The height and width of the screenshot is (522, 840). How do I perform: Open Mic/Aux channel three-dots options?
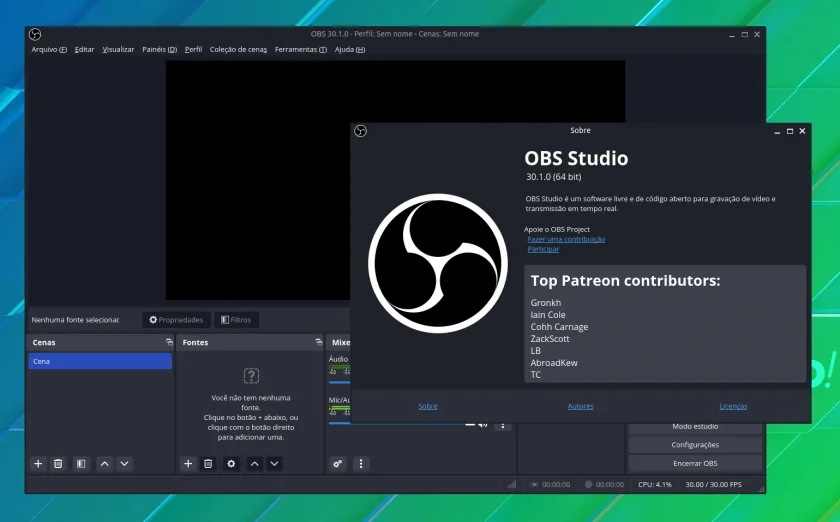point(502,426)
